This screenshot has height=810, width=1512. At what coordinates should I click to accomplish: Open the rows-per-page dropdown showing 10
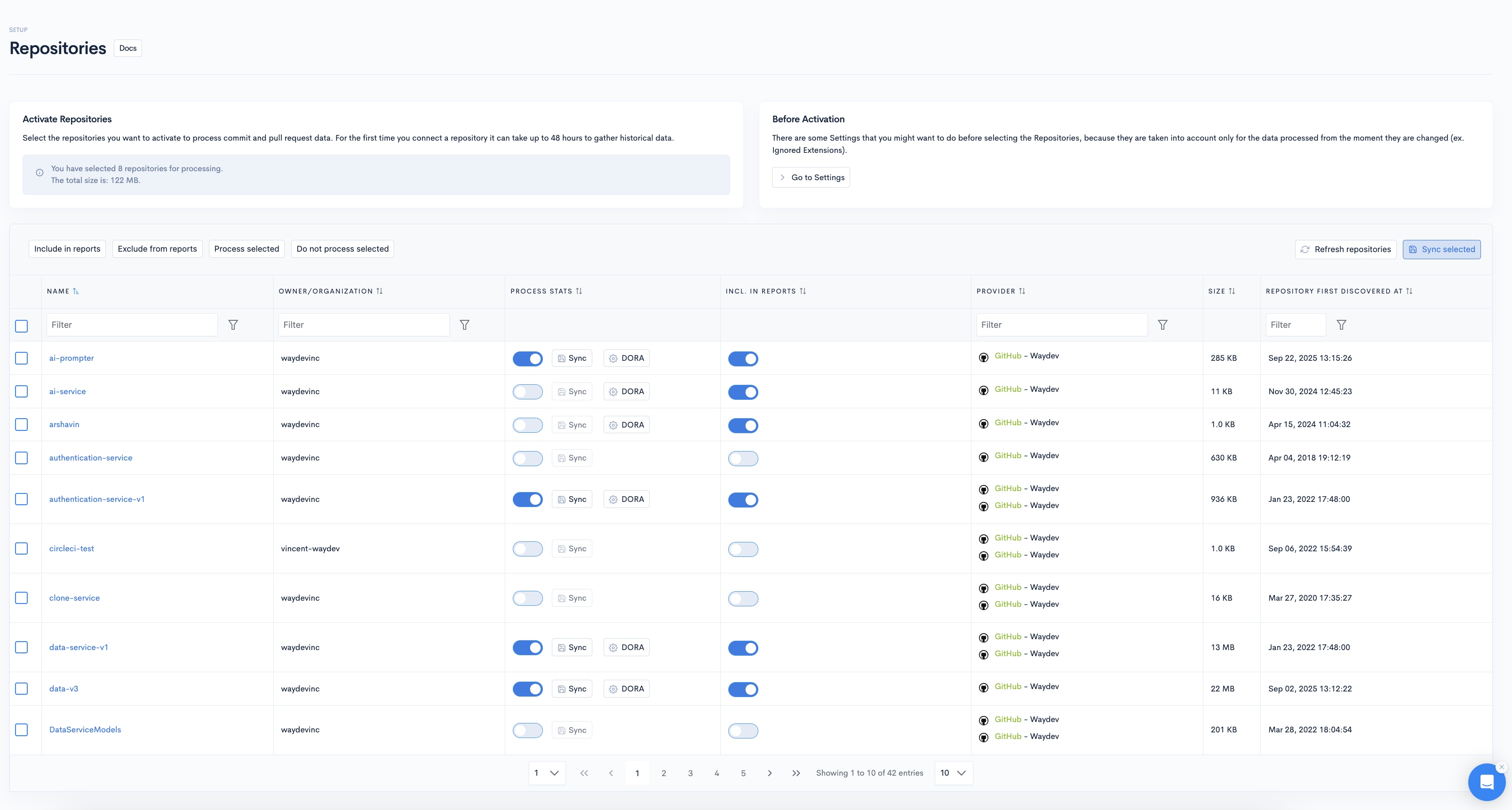point(953,773)
